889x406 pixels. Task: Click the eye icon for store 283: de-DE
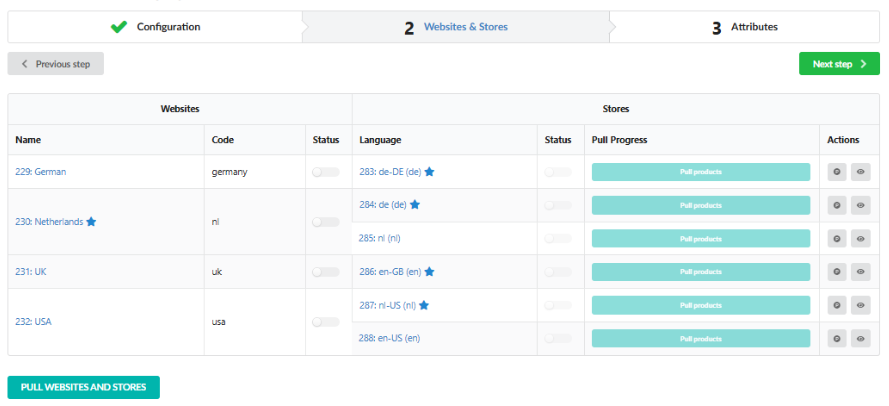(x=860, y=172)
